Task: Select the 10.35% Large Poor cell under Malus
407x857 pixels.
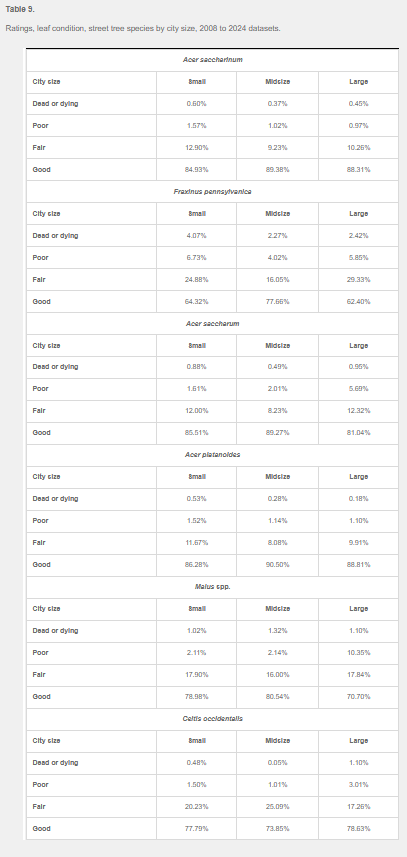Action: [x=358, y=653]
